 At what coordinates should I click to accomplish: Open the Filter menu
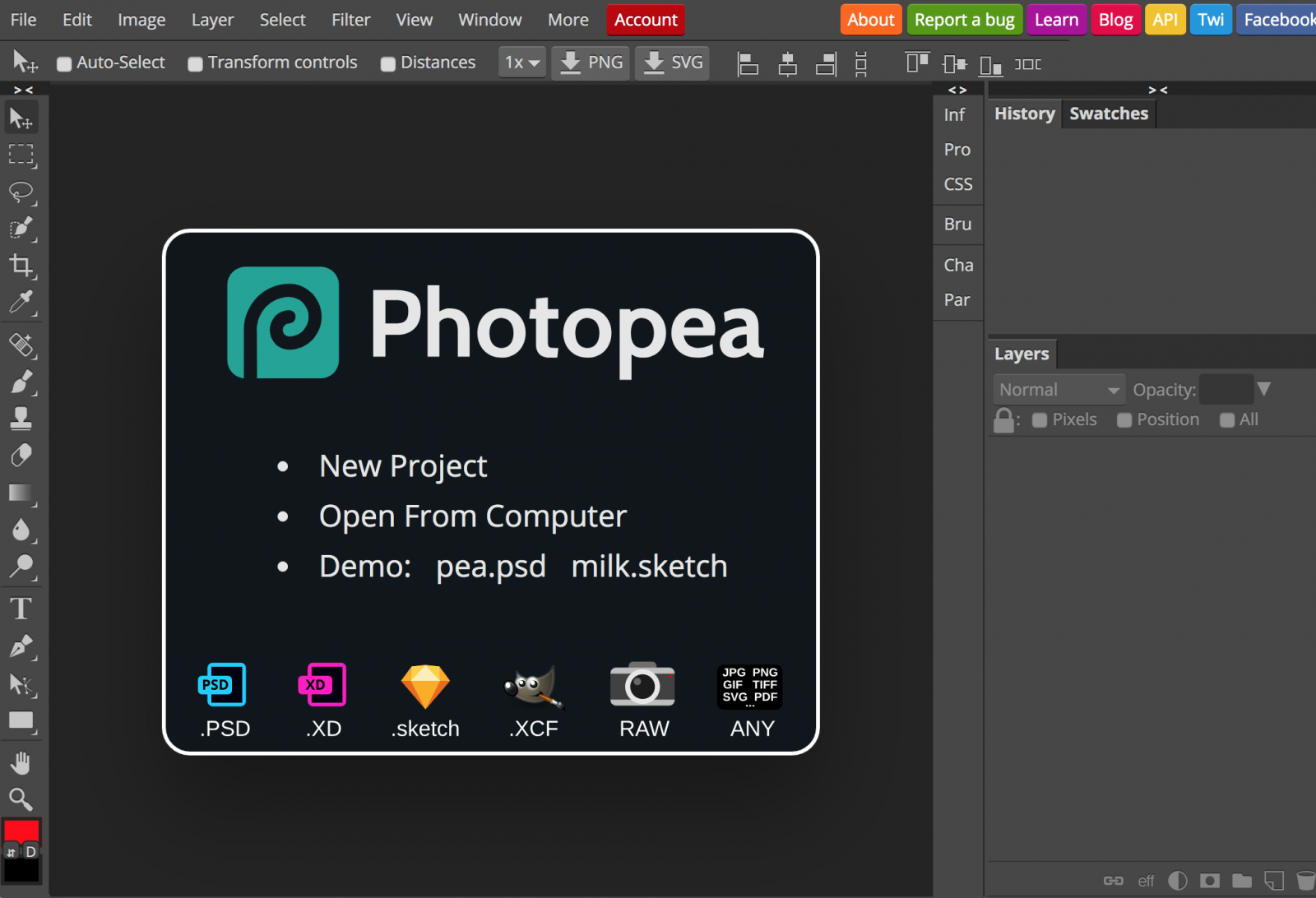351,20
